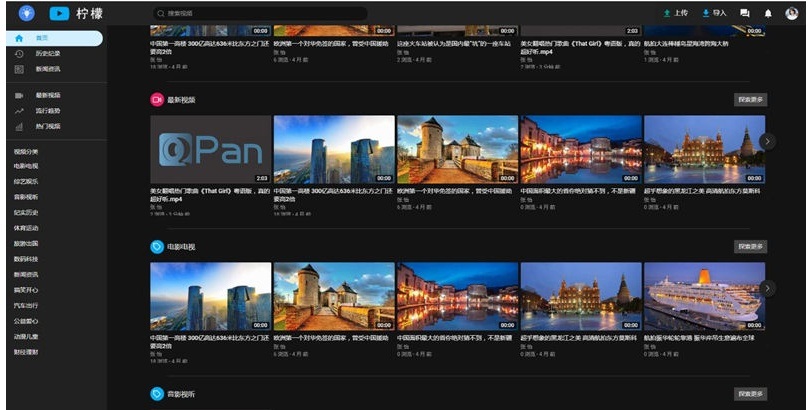Viewport: 812px width, 410px height.
Task: Click 探索更多 in the 最新视频 section
Action: (750, 100)
